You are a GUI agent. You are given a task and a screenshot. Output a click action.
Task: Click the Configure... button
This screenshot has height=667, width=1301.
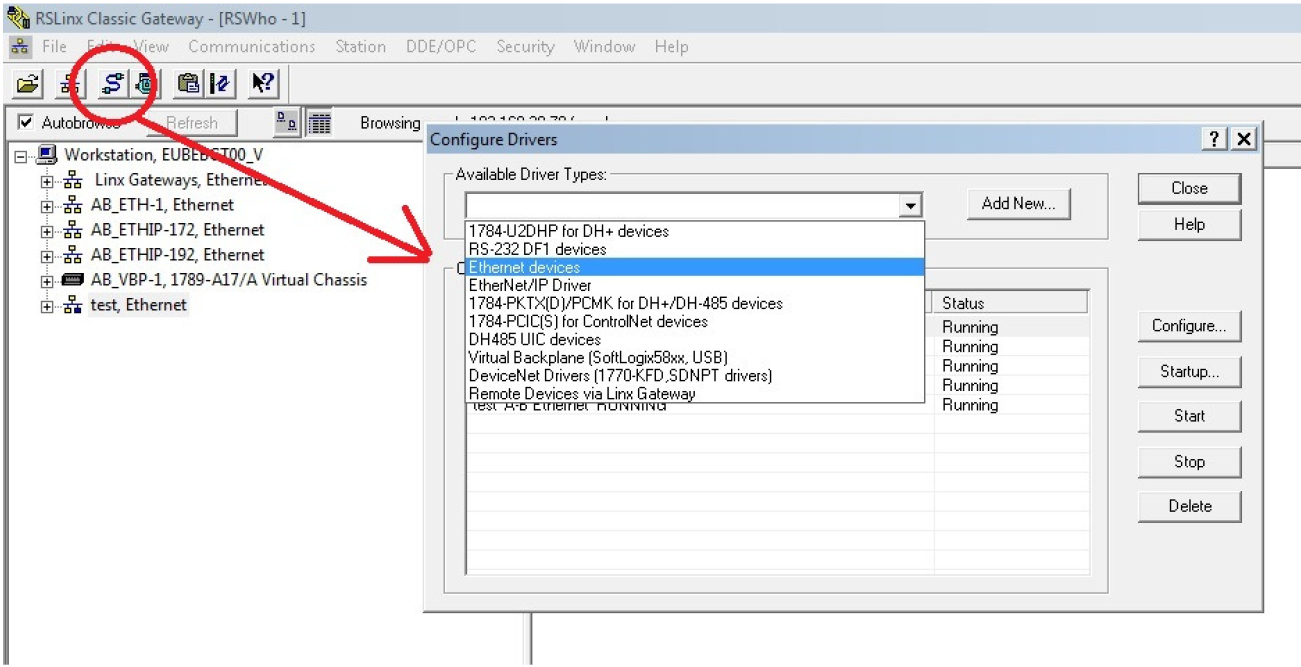pyautogui.click(x=1189, y=326)
